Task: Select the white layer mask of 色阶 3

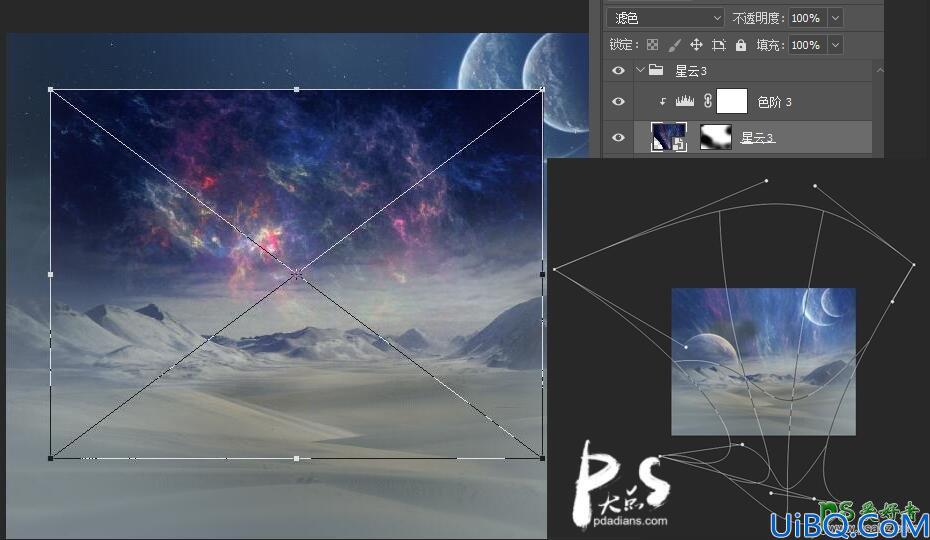Action: click(x=732, y=101)
